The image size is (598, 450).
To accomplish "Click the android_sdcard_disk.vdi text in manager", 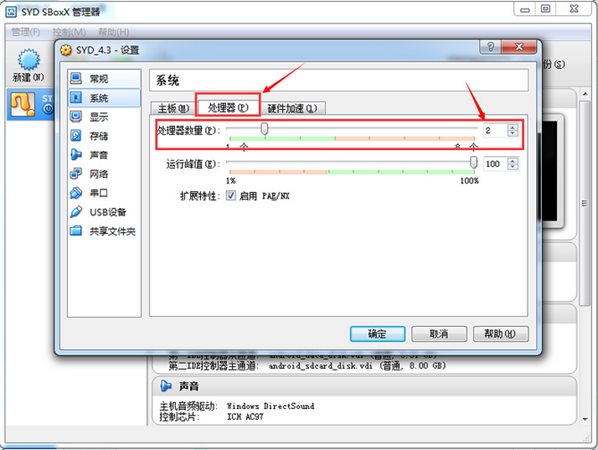I will (321, 366).
